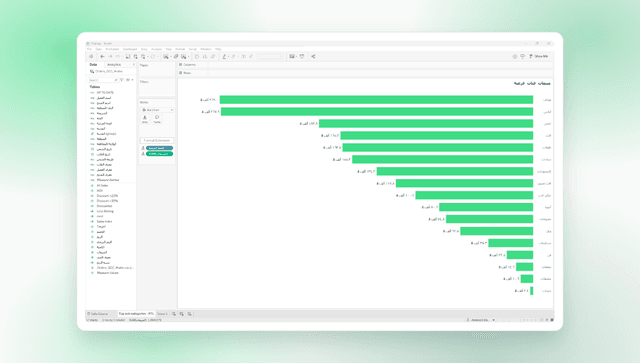Viewport: 640px width, 363px height.
Task: Click the presentation mode icon in toolbar
Action: [302, 56]
